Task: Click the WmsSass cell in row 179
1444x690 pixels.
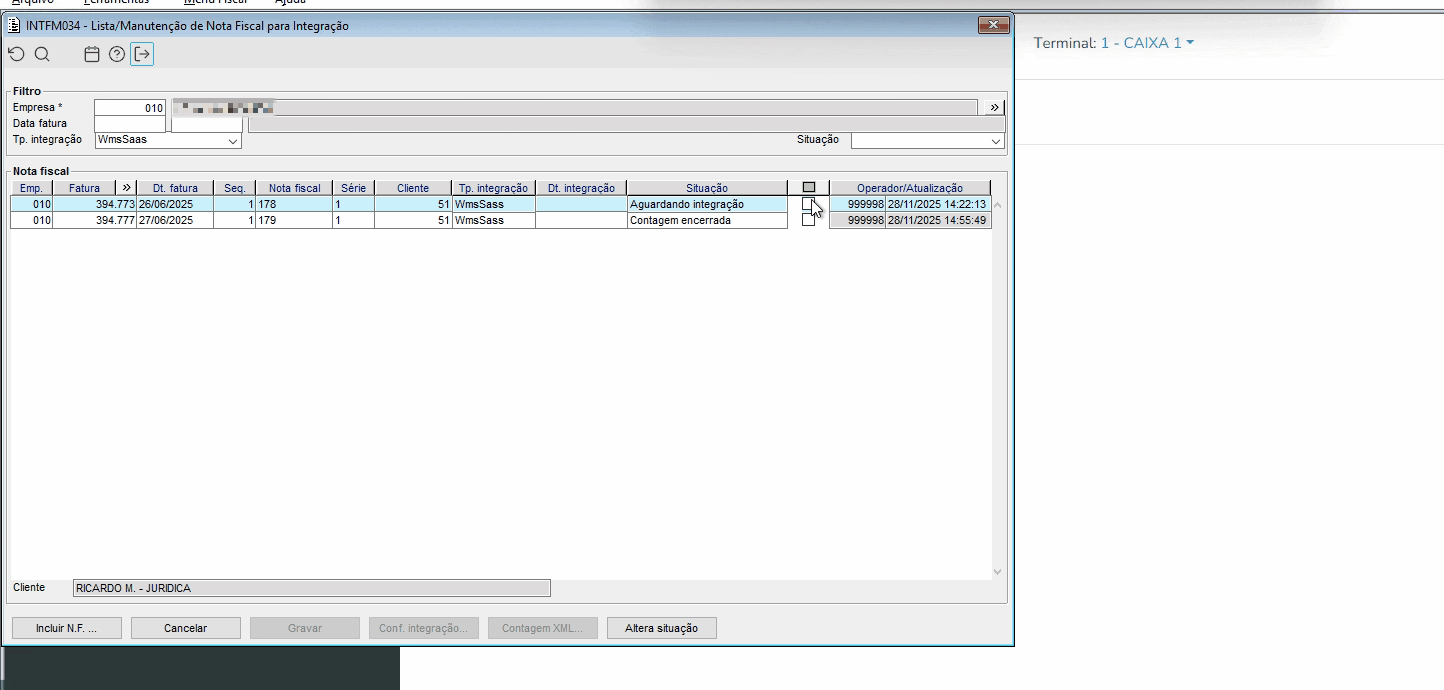Action: tap(493, 220)
